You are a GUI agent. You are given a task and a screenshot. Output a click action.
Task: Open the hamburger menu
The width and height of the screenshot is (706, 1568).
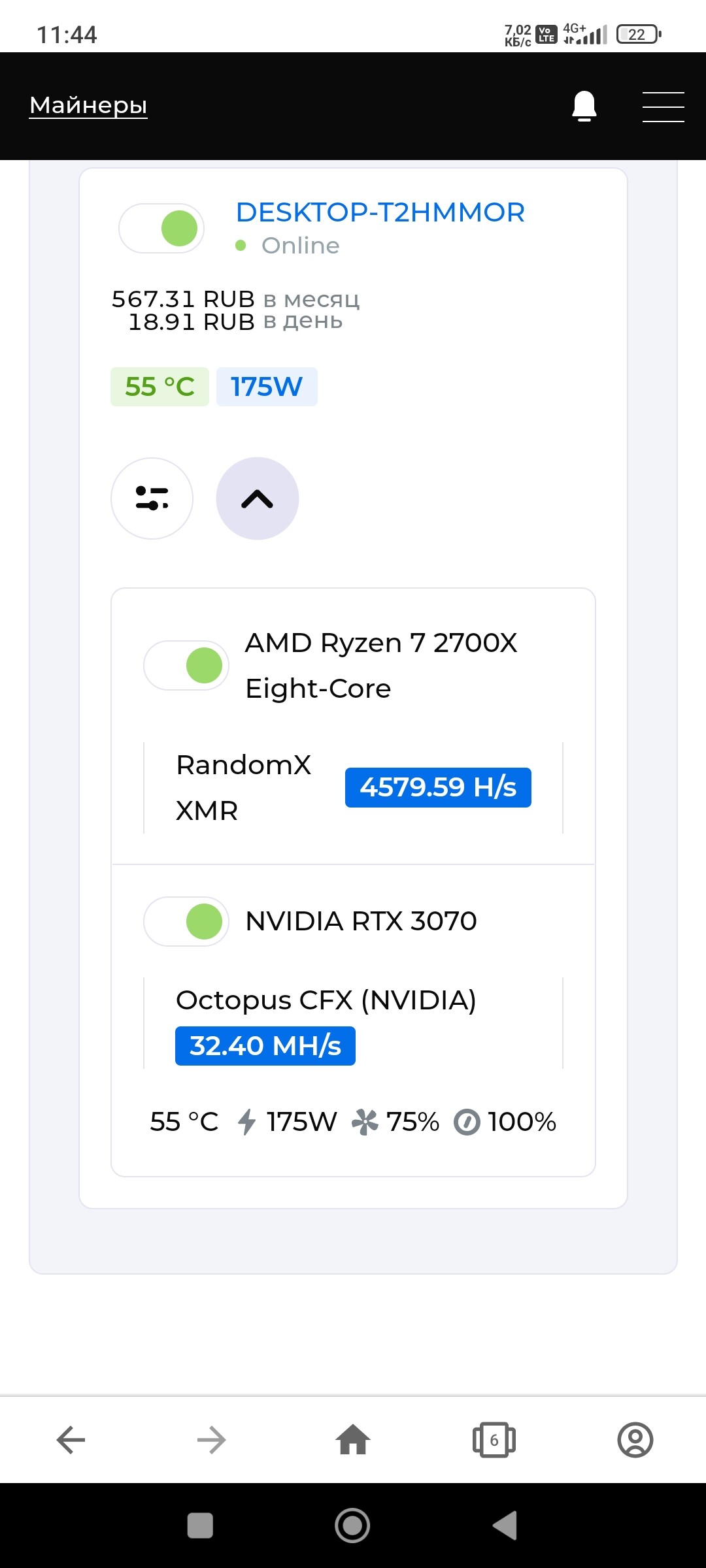(x=663, y=106)
